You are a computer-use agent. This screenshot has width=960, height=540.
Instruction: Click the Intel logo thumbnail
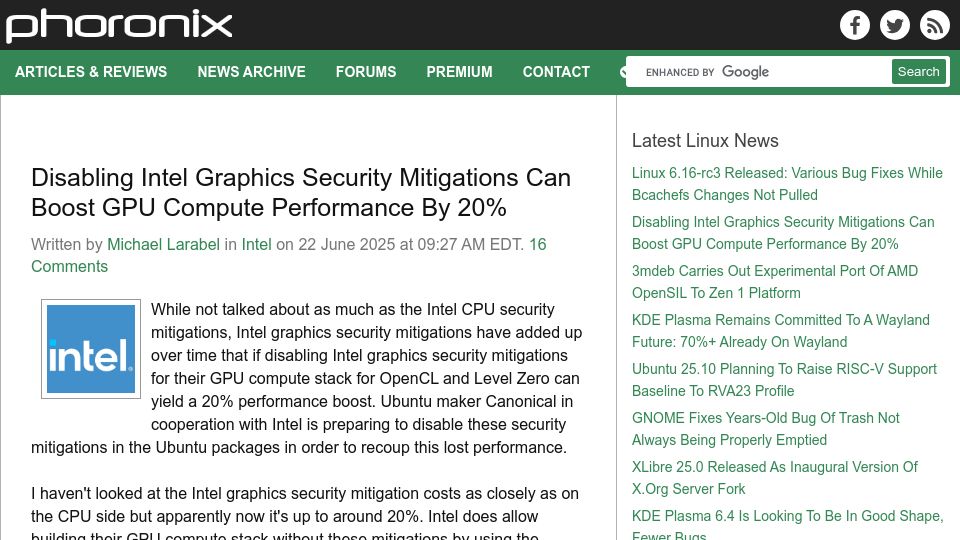coord(91,349)
